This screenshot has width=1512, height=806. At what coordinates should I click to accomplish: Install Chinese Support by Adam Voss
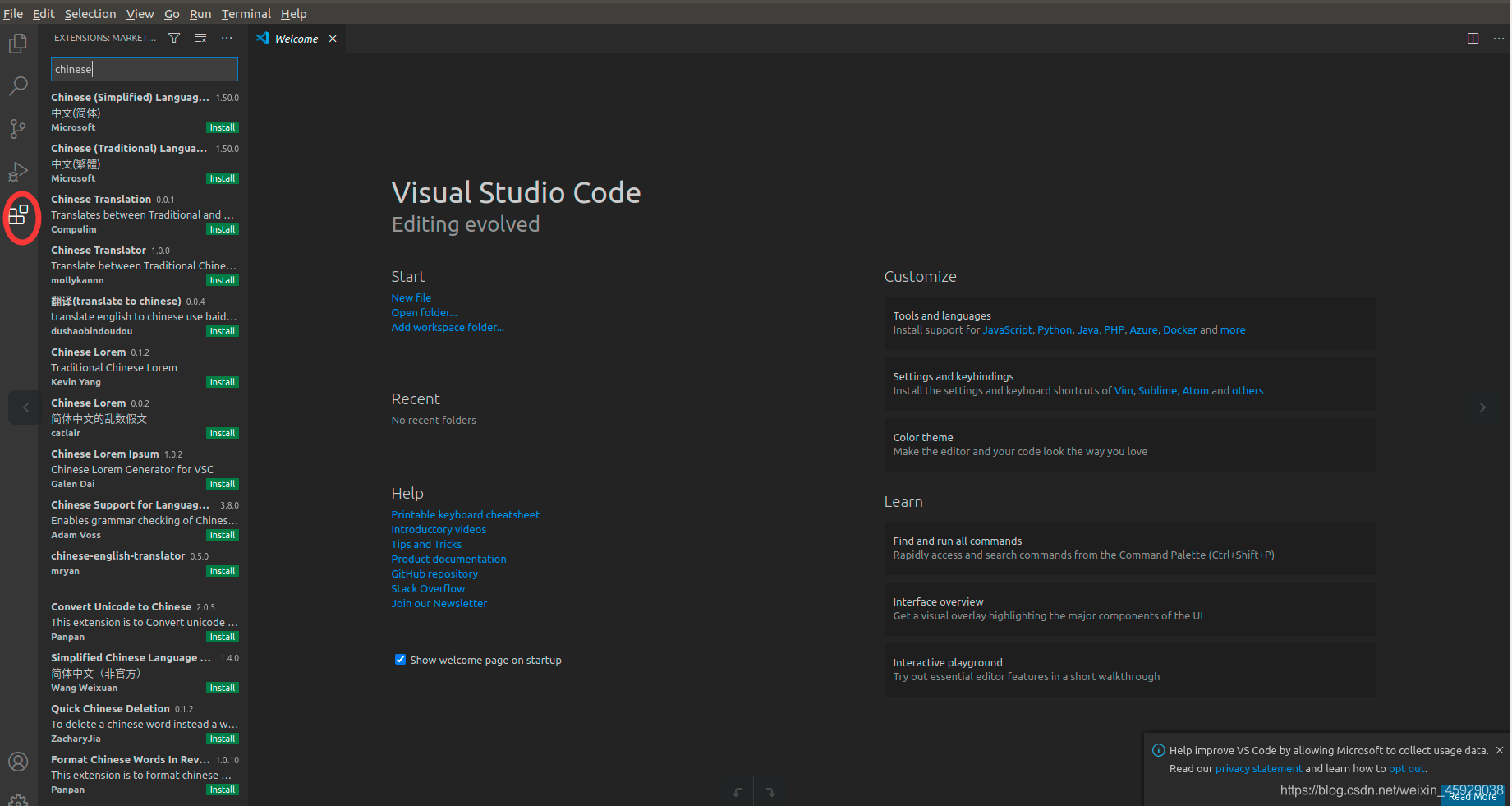[x=223, y=535]
